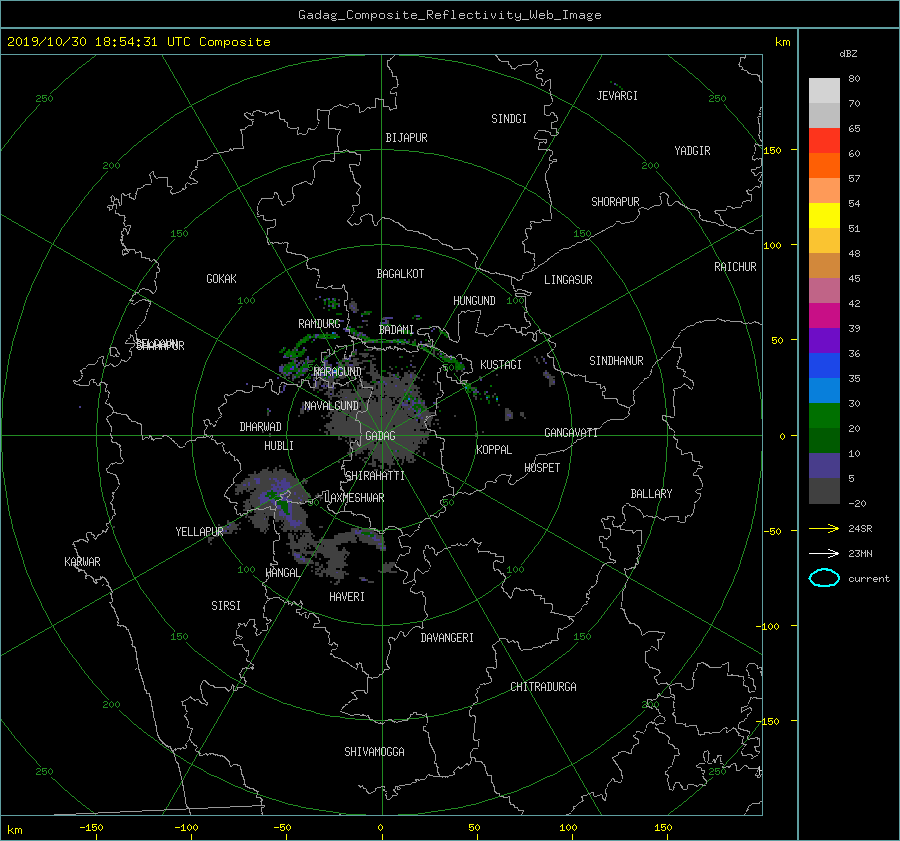
Task: Click the dBZ legend heading
Action: pos(848,54)
